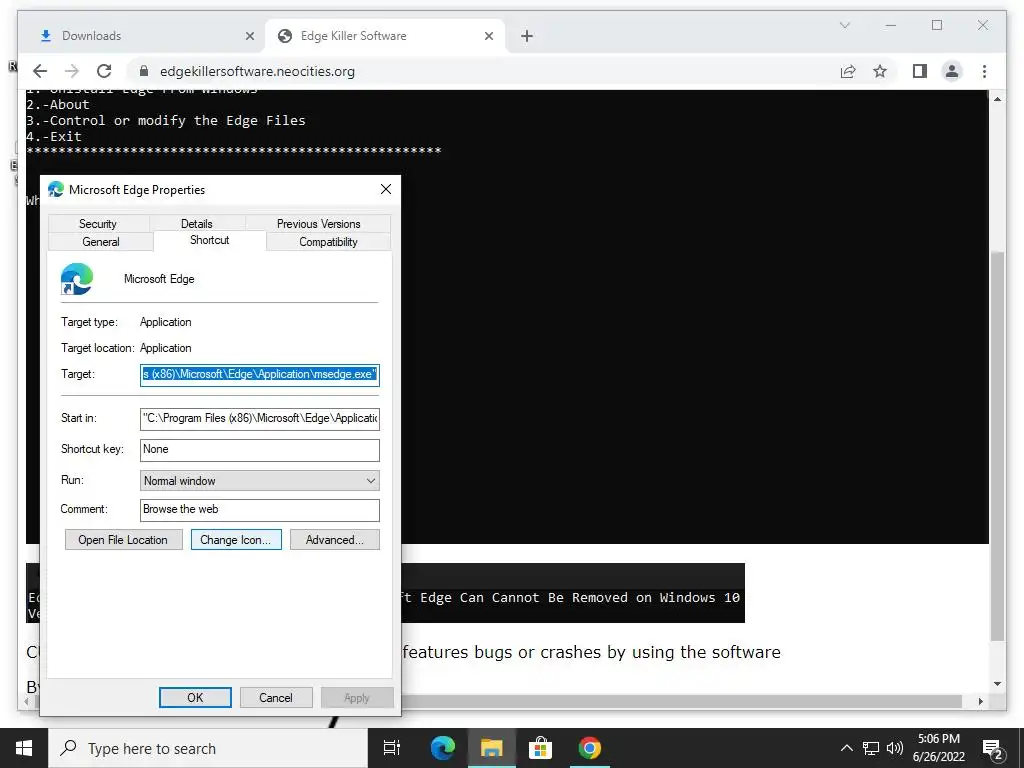Screen dimensions: 1024x768
Task: Open a new Chrome tab
Action: [527, 36]
